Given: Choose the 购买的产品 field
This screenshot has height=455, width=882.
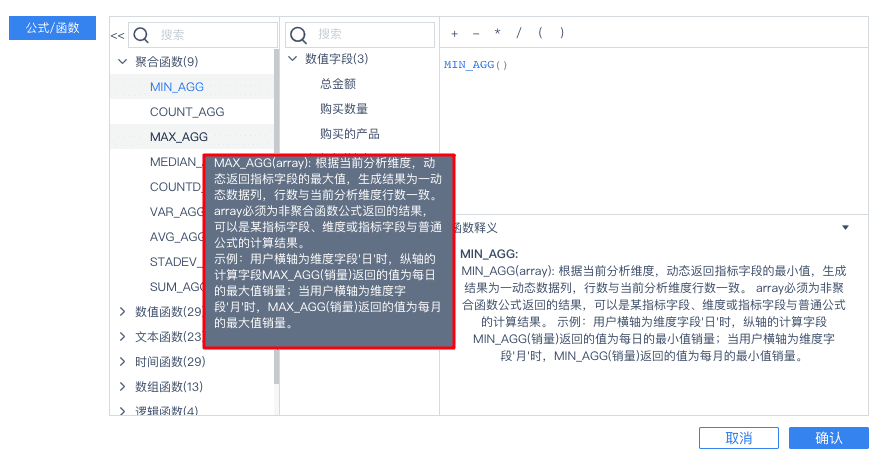Looking at the screenshot, I should [349, 134].
